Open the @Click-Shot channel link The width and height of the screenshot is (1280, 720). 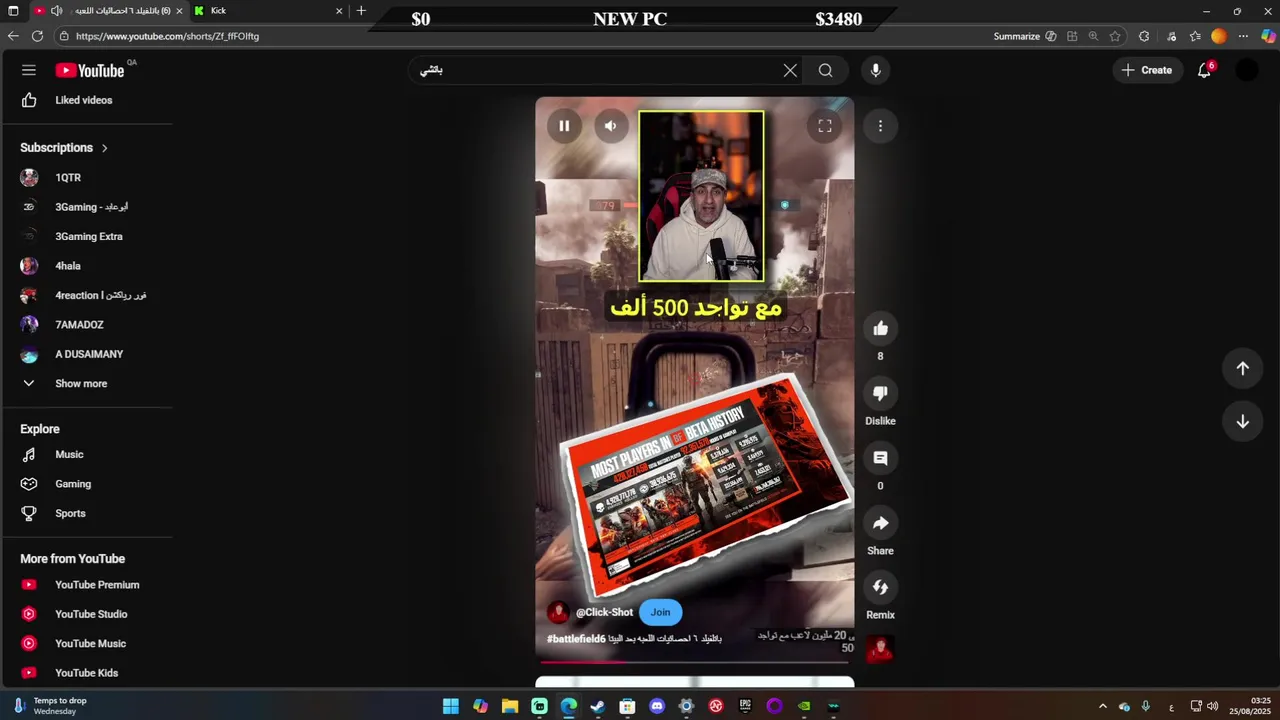[x=604, y=612]
